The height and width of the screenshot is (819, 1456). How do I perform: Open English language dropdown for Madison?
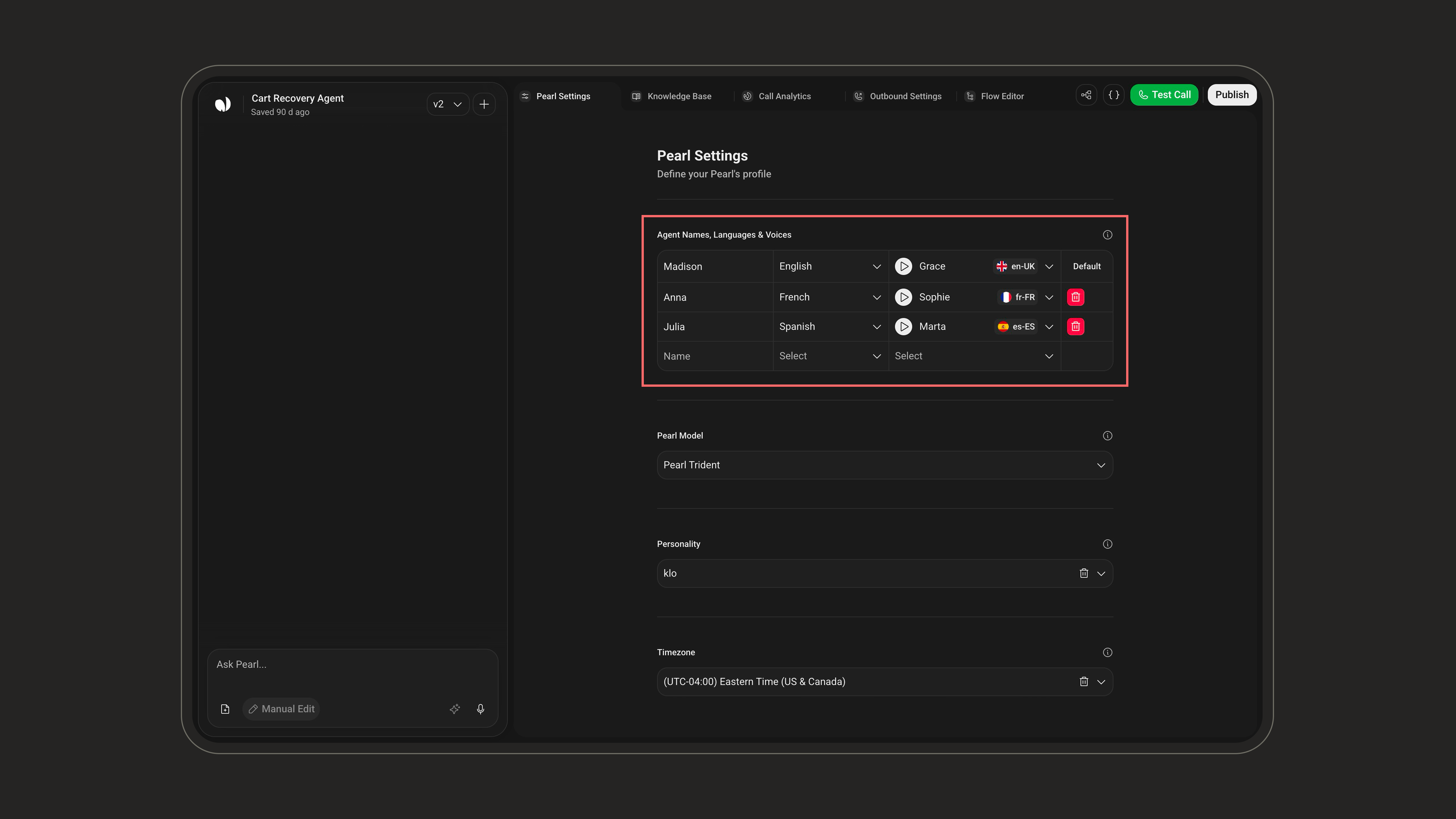tap(830, 266)
